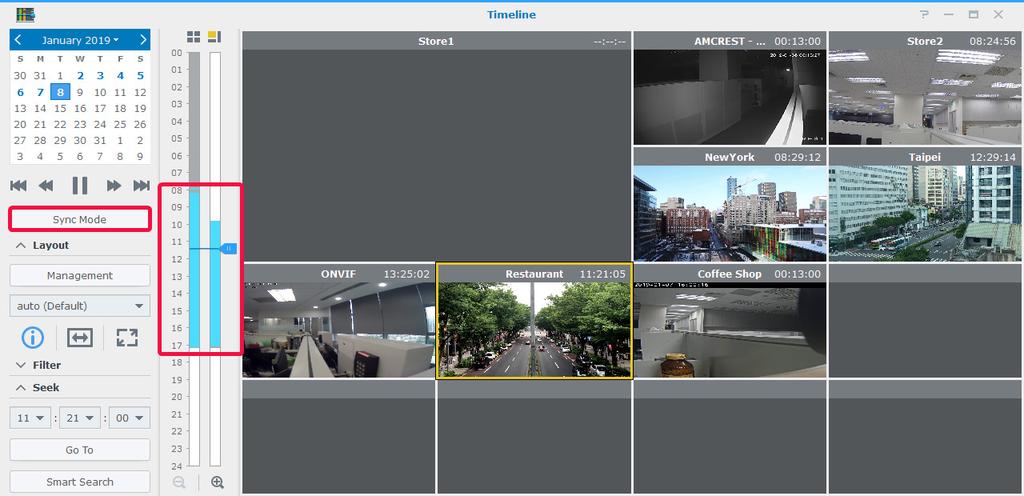This screenshot has height=496, width=1024.
Task: Click the Go To button
Action: tap(80, 450)
